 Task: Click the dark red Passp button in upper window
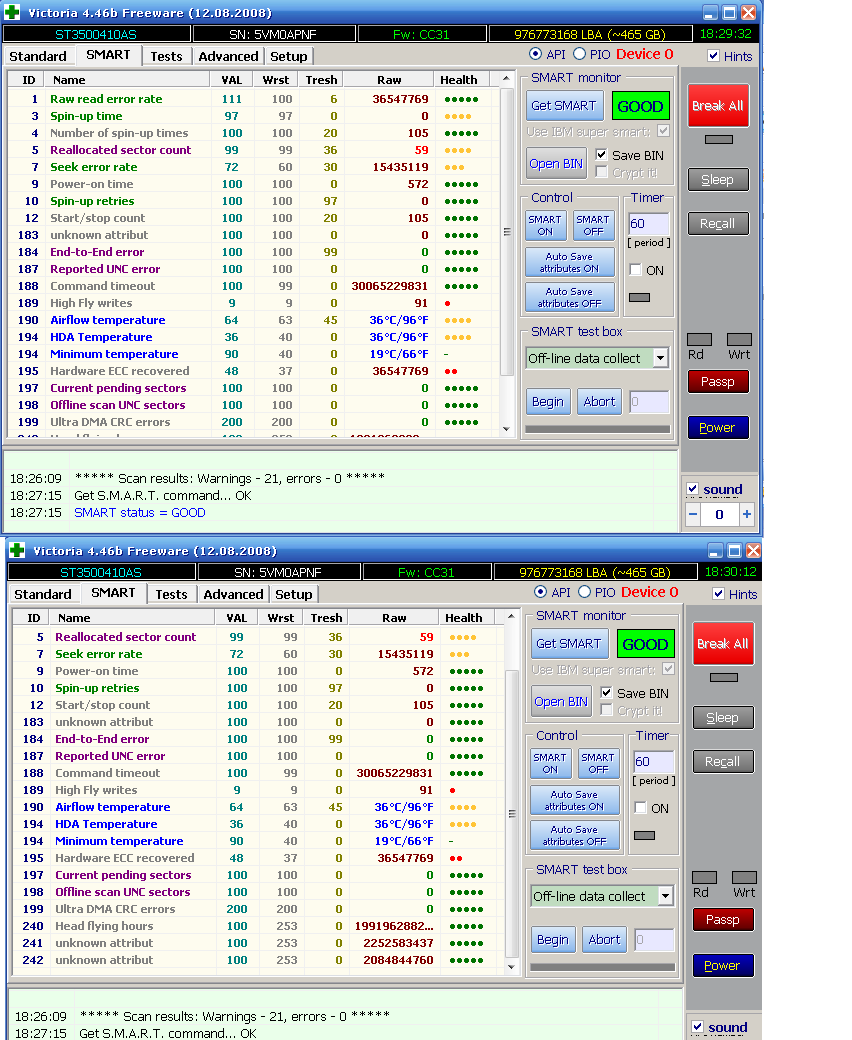[x=717, y=381]
